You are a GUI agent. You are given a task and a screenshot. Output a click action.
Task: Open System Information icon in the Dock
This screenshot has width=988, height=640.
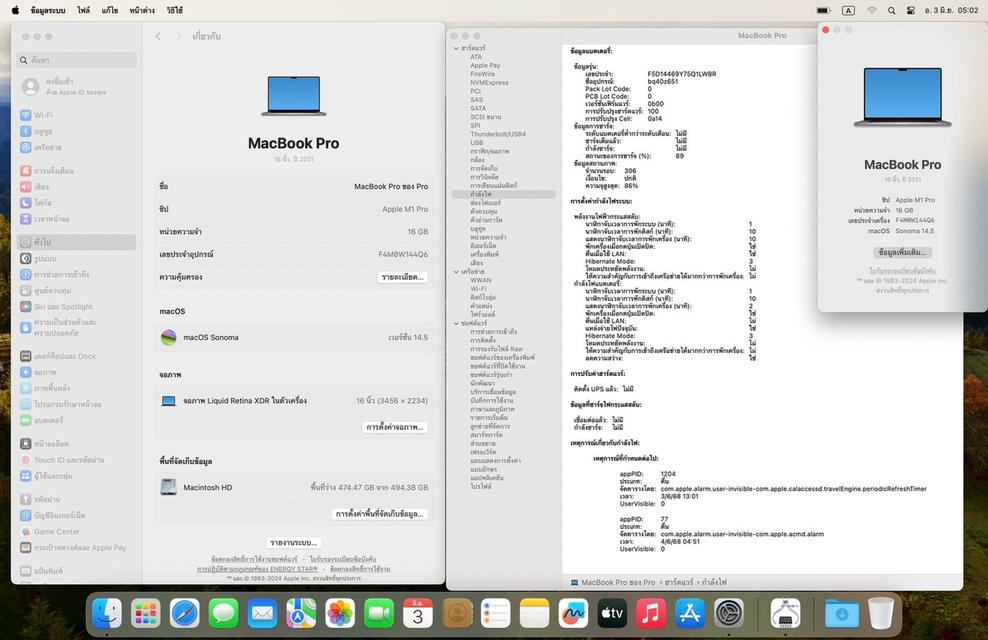click(x=785, y=613)
